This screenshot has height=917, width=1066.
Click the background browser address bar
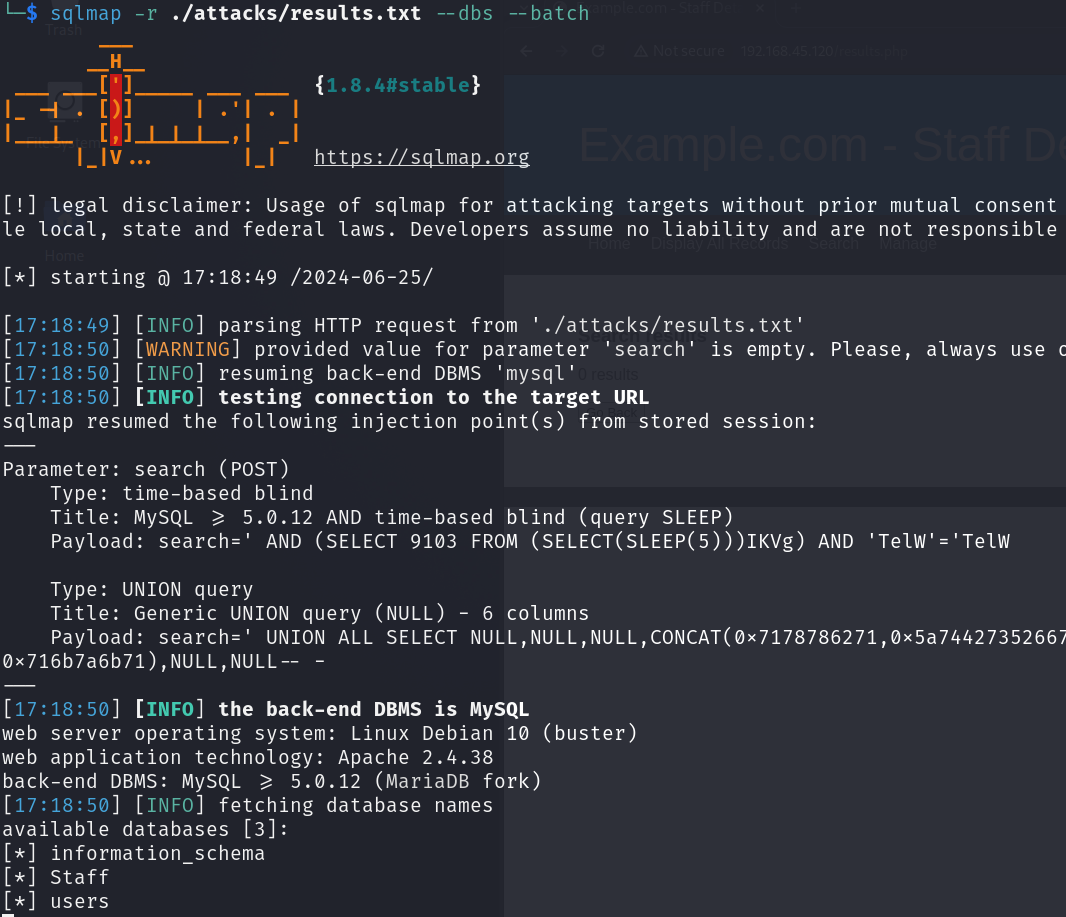(824, 51)
